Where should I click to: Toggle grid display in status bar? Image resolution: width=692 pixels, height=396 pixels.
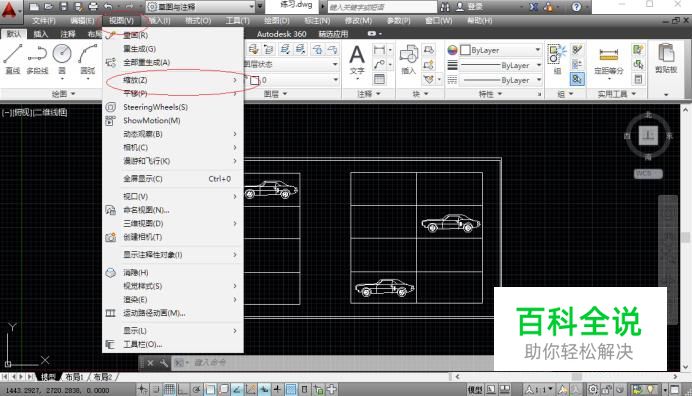(x=169, y=389)
